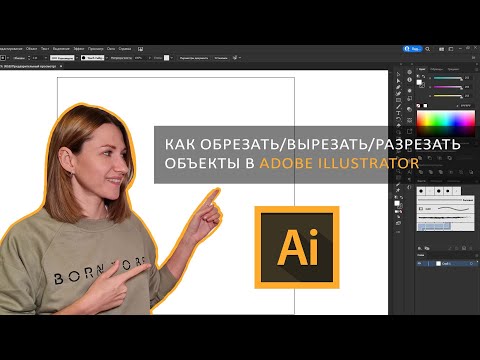This screenshot has height=360, width=480.
Task: Open the Окно menu
Action: coord(111,49)
